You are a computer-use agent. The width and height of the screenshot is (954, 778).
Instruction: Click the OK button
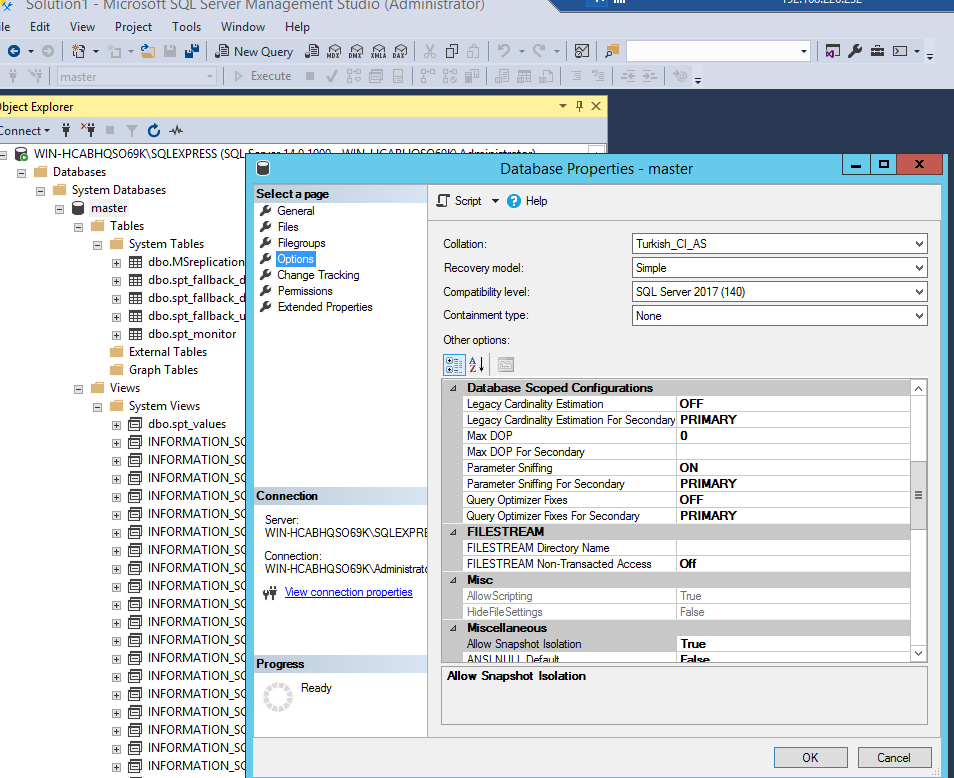pos(810,757)
